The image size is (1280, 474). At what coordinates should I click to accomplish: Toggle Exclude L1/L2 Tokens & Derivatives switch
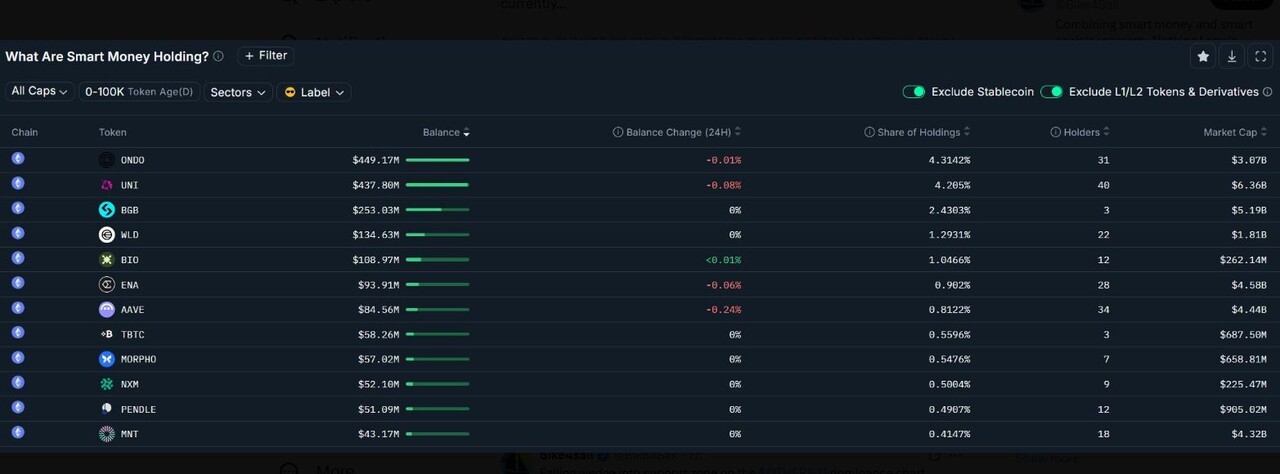(1051, 92)
